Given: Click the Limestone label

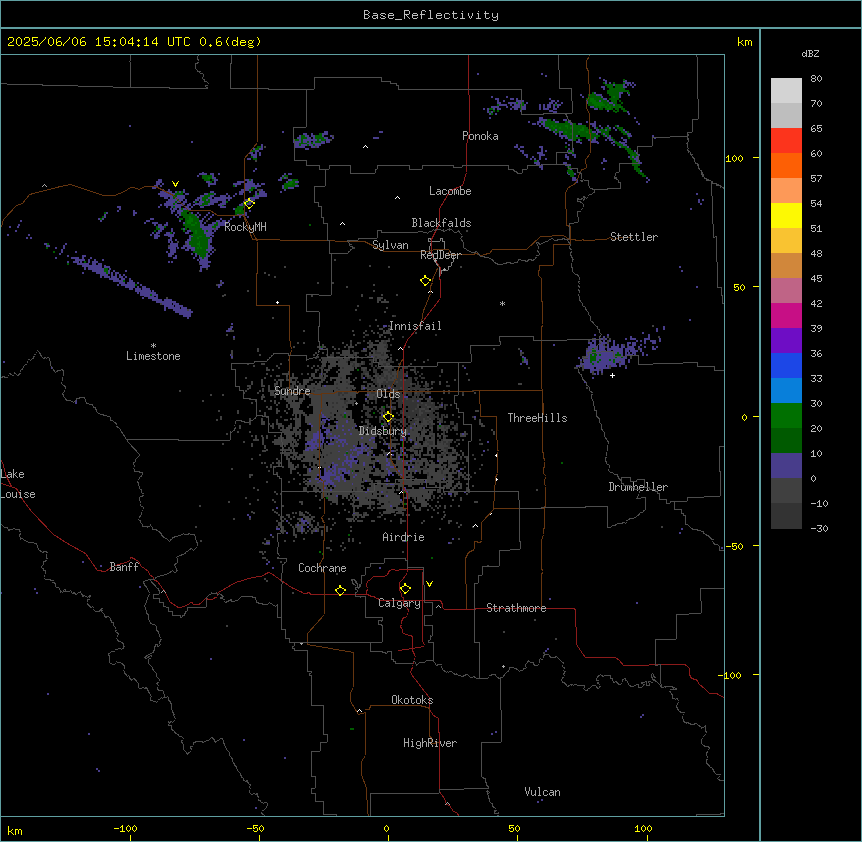Looking at the screenshot, I should pyautogui.click(x=153, y=356).
